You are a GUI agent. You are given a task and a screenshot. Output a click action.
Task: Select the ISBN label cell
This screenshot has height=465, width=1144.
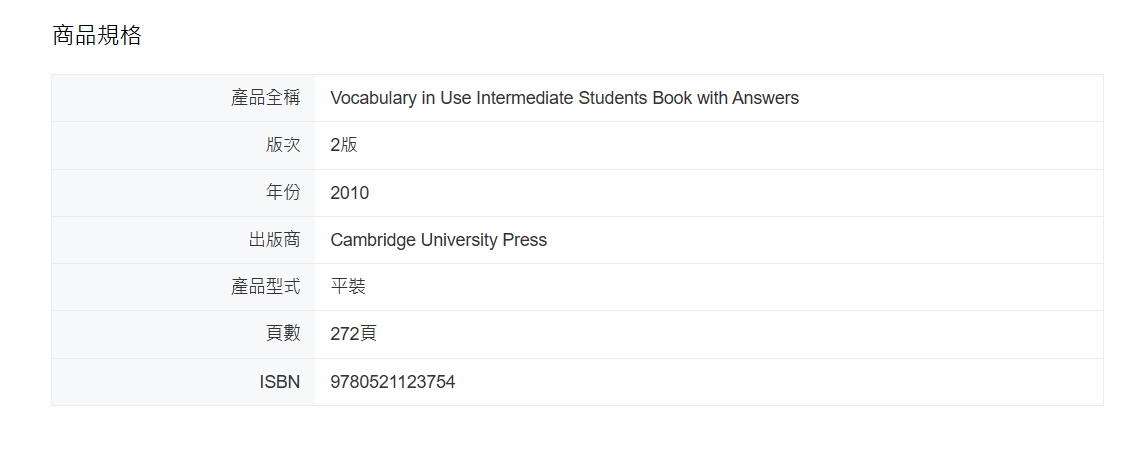pyautogui.click(x=183, y=382)
